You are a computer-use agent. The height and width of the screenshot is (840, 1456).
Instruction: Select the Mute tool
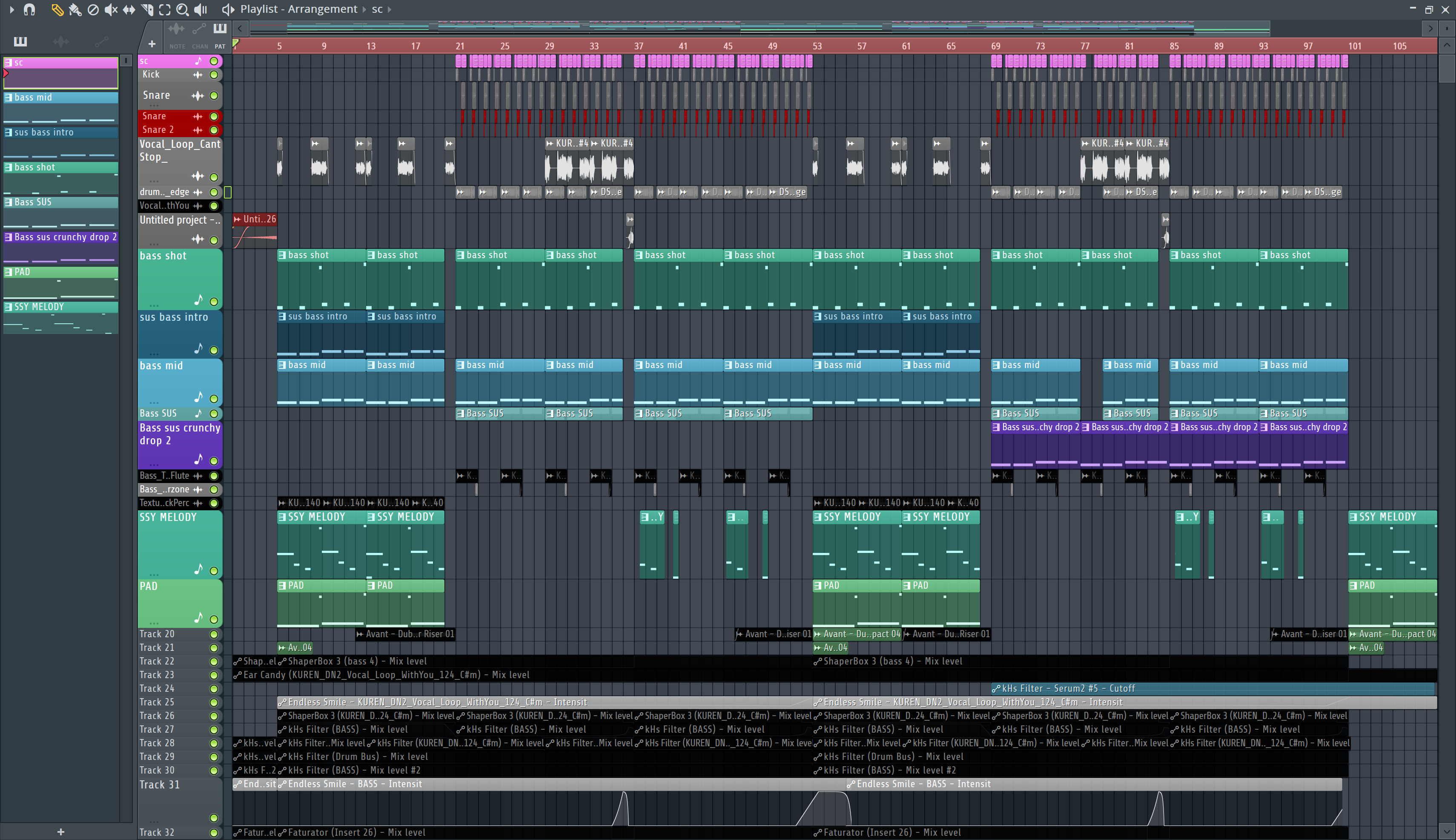[x=111, y=9]
